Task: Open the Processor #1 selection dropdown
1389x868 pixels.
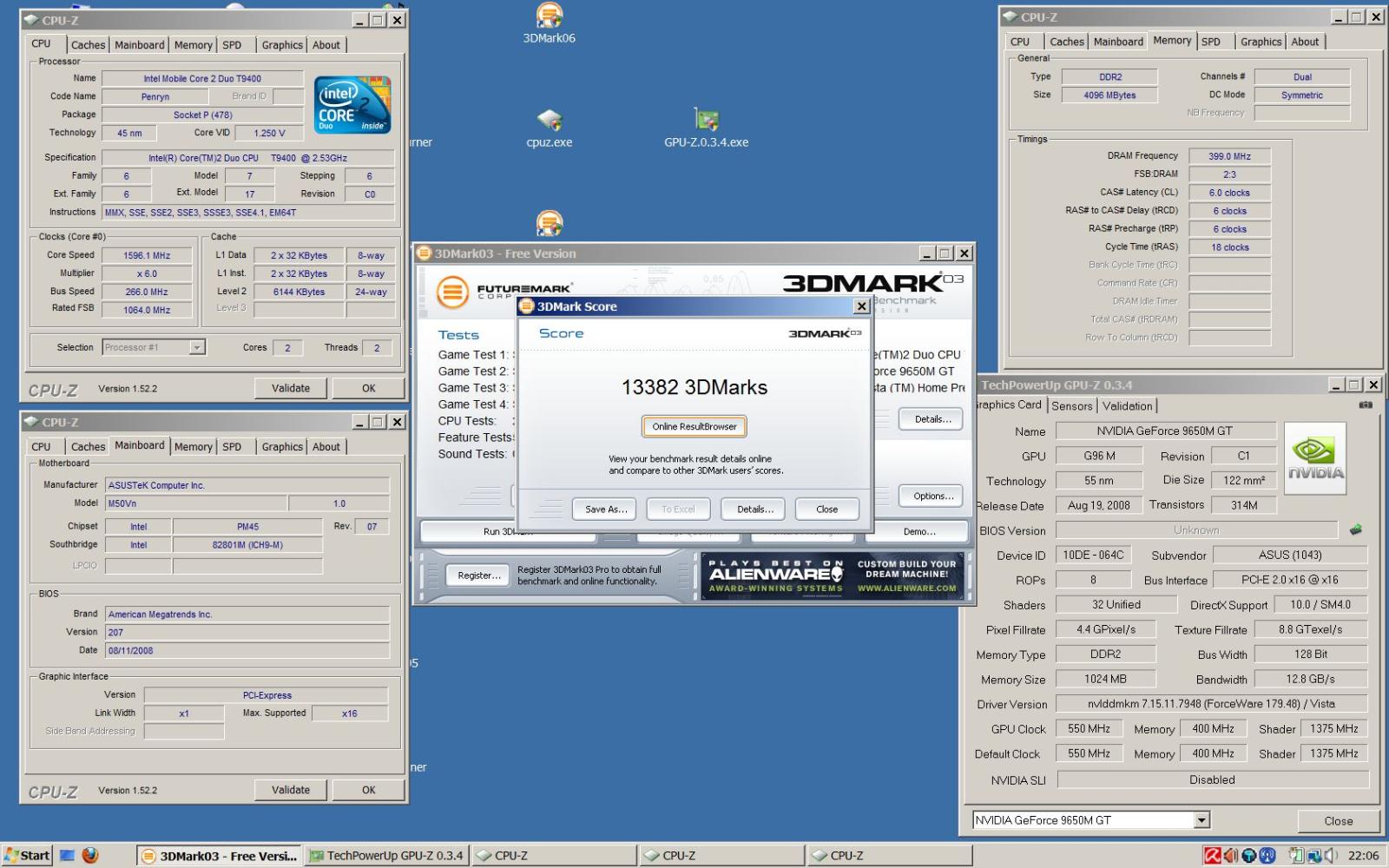Action: (x=197, y=347)
